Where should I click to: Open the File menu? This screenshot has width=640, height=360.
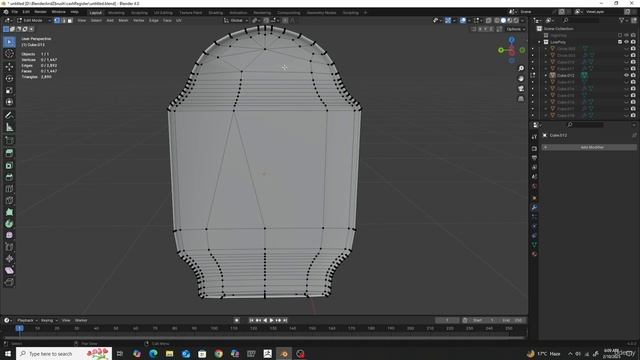15,12
